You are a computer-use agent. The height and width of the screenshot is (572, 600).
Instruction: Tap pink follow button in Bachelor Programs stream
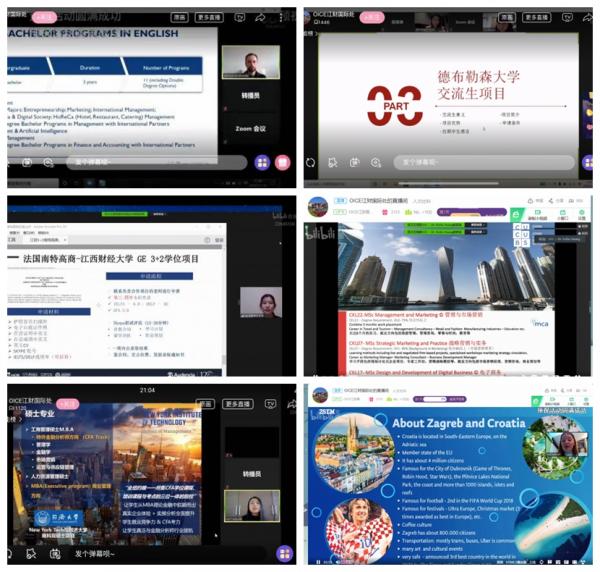coord(44,17)
